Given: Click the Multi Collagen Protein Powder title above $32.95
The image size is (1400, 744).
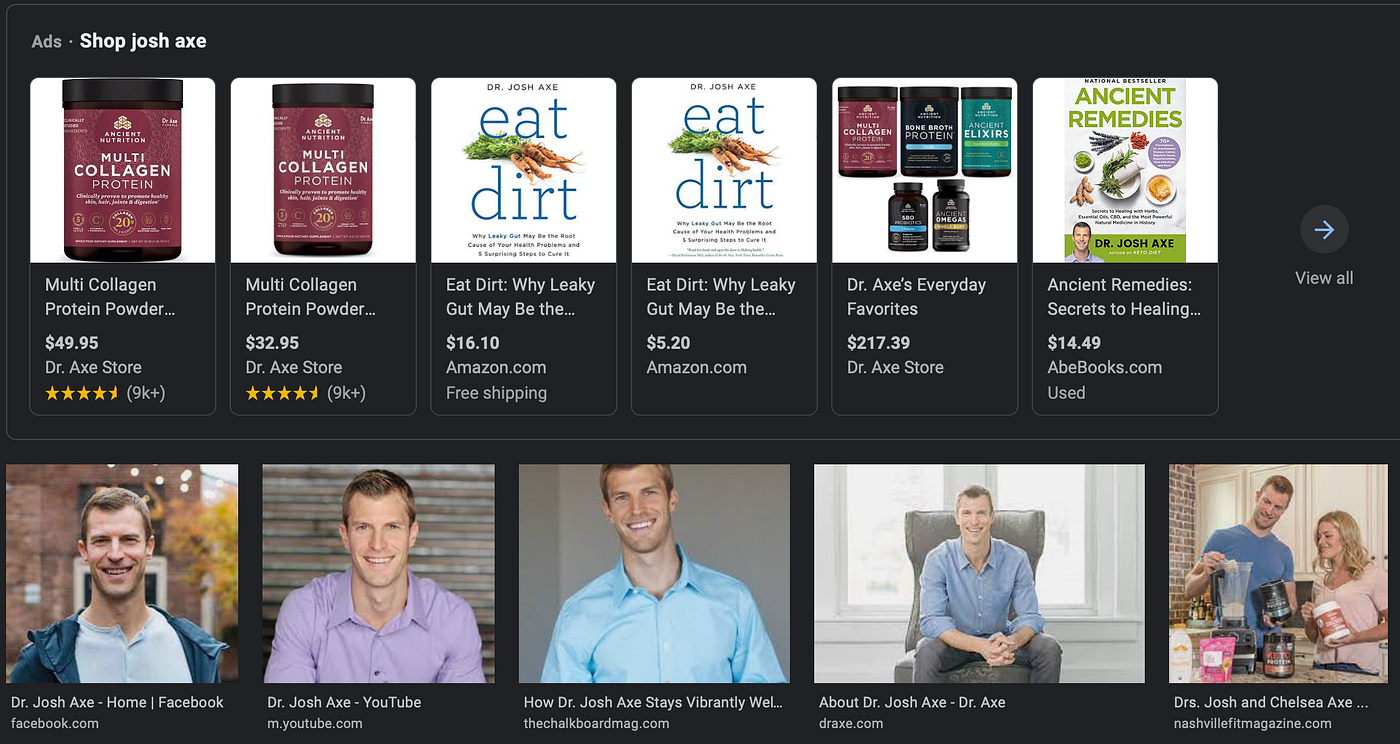Looking at the screenshot, I should click(x=311, y=297).
